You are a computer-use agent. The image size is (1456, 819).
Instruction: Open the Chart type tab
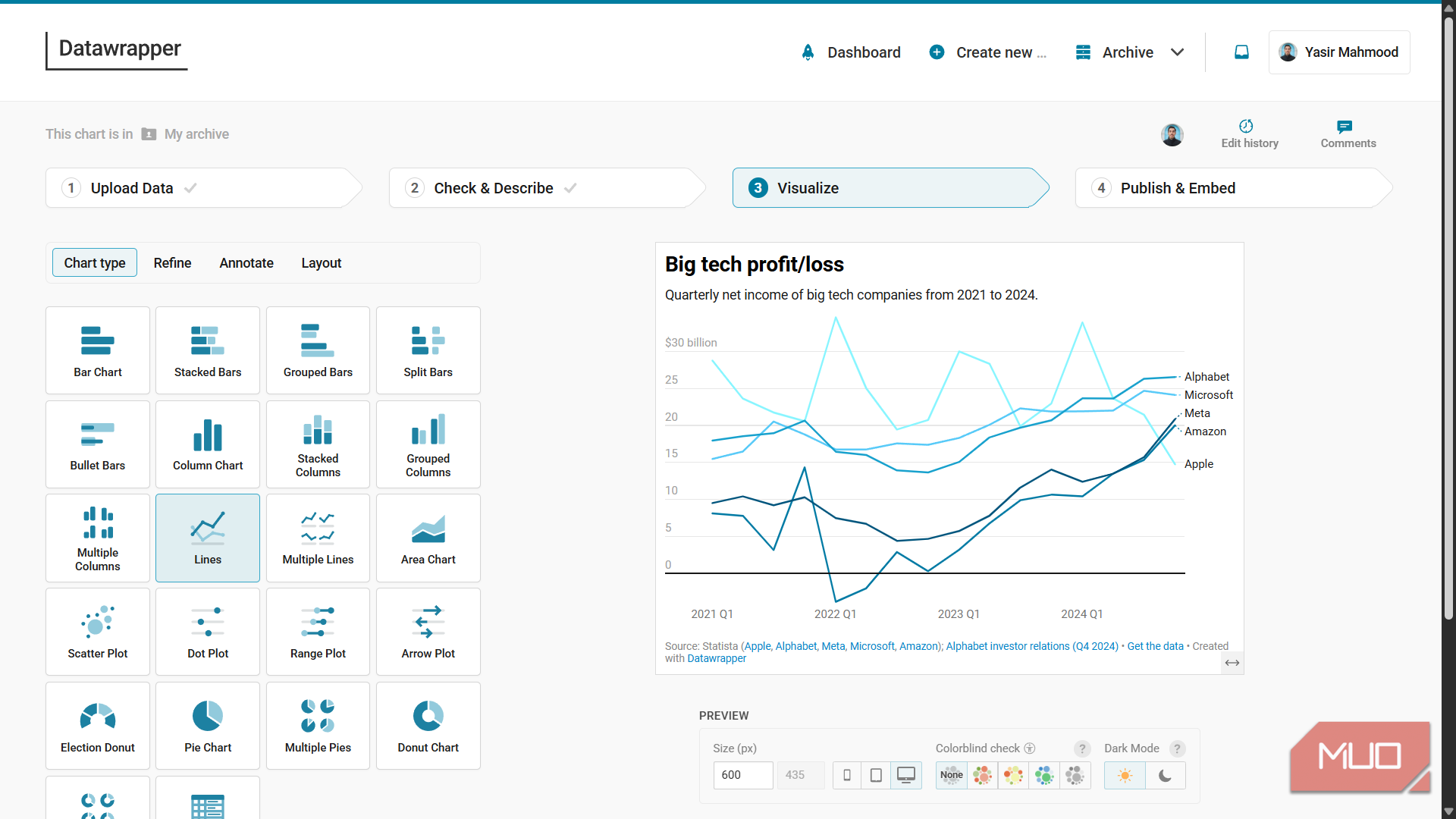pyautogui.click(x=95, y=263)
